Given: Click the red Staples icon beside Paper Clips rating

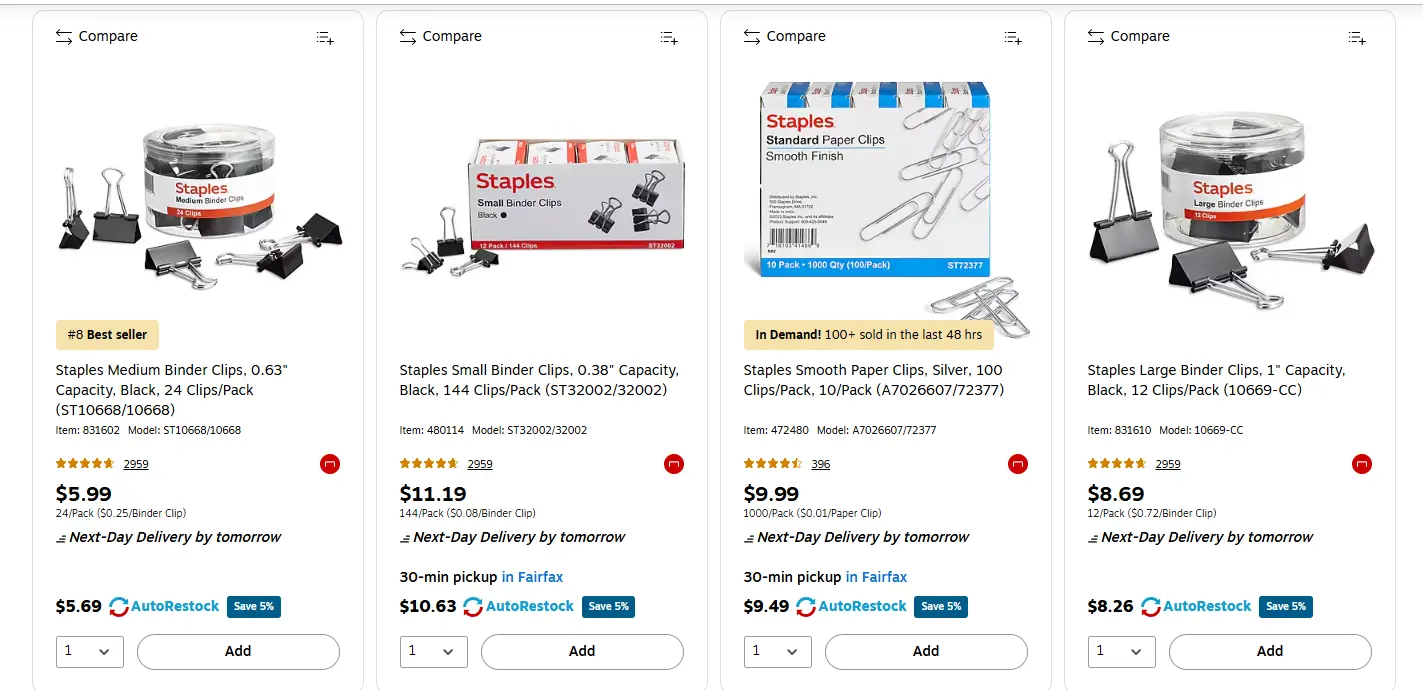Looking at the screenshot, I should point(1018,463).
